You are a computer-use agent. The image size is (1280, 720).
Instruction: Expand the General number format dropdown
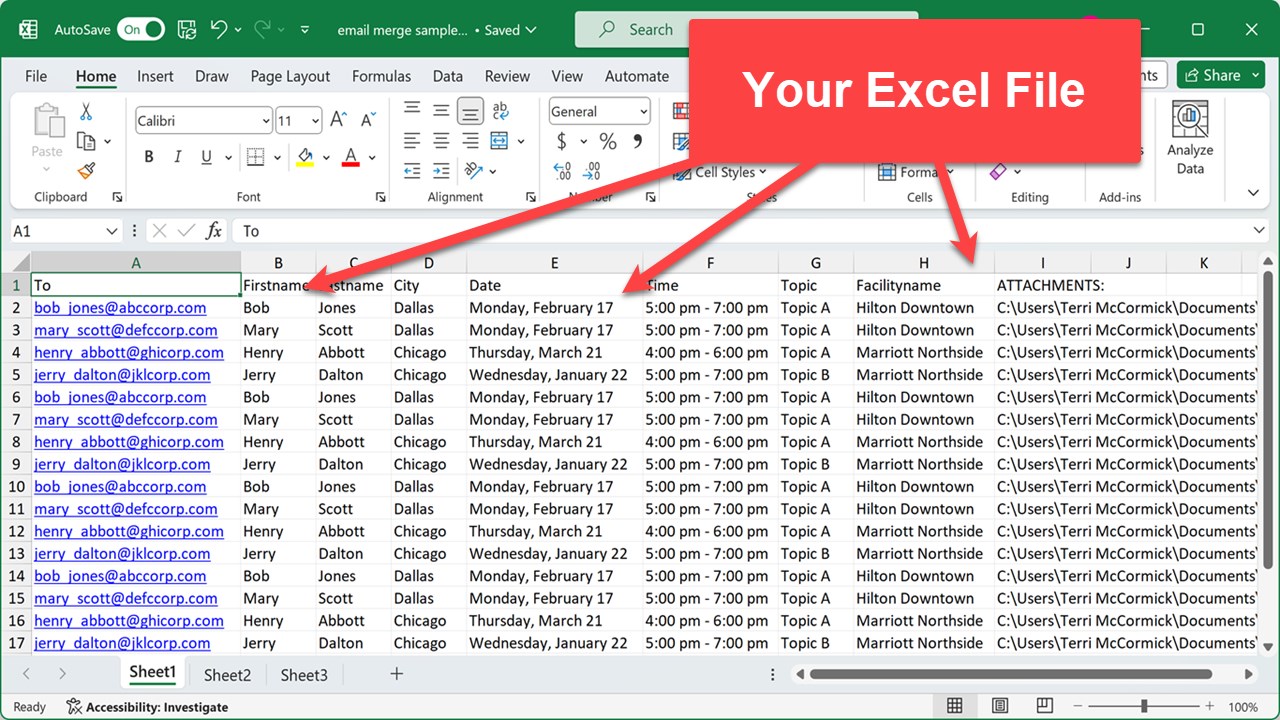642,112
